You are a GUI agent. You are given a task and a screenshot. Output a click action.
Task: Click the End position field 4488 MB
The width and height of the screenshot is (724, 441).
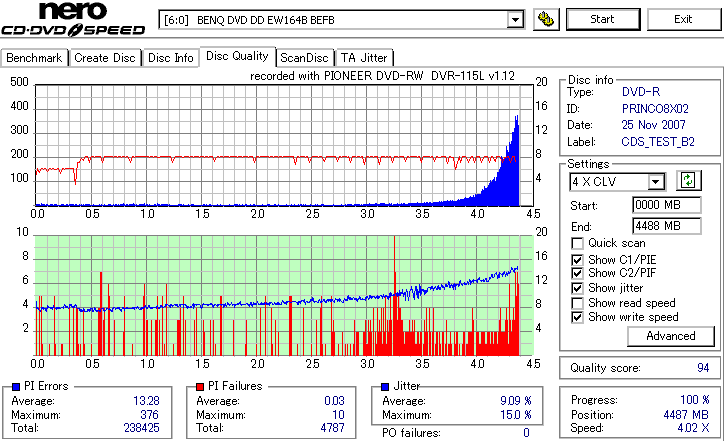pos(666,226)
